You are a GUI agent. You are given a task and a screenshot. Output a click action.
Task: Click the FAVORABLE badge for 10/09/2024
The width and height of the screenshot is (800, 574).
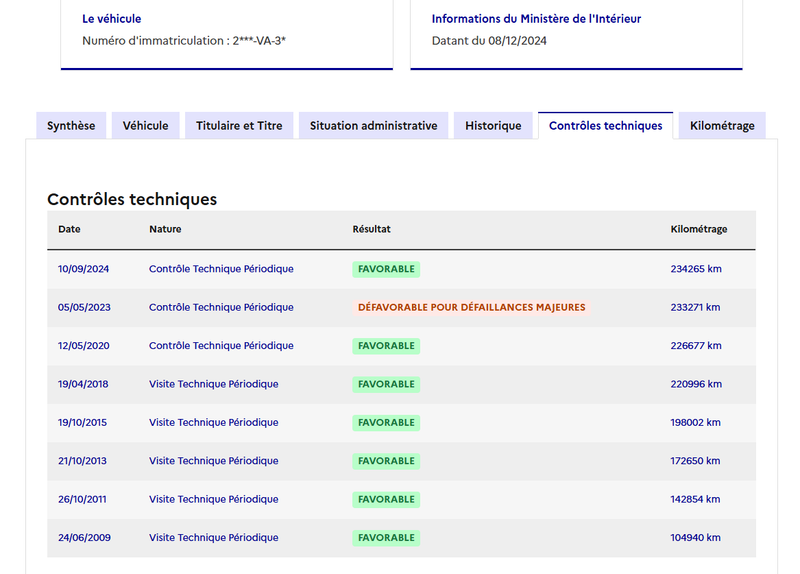(386, 269)
